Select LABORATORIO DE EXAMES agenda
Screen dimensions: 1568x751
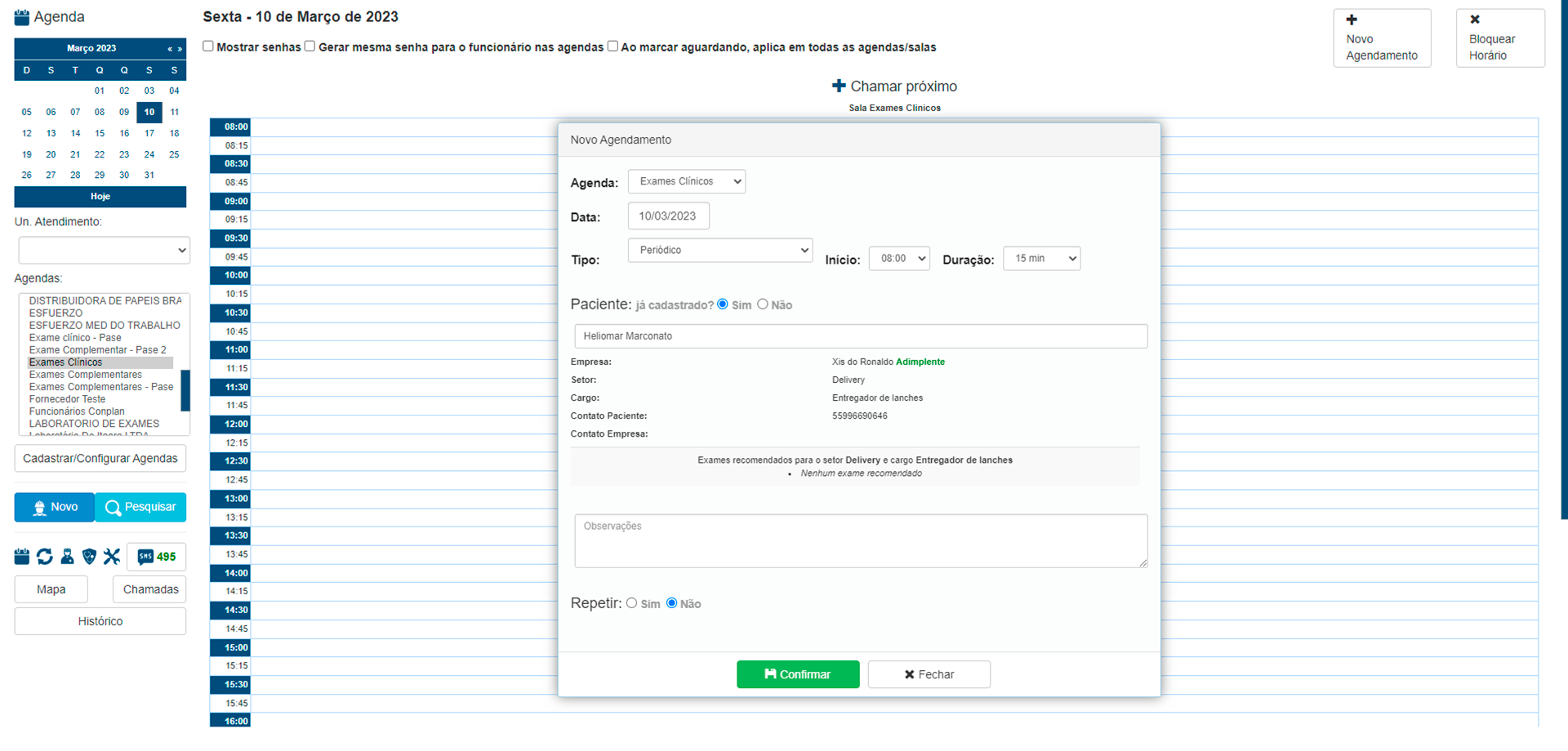coord(94,424)
